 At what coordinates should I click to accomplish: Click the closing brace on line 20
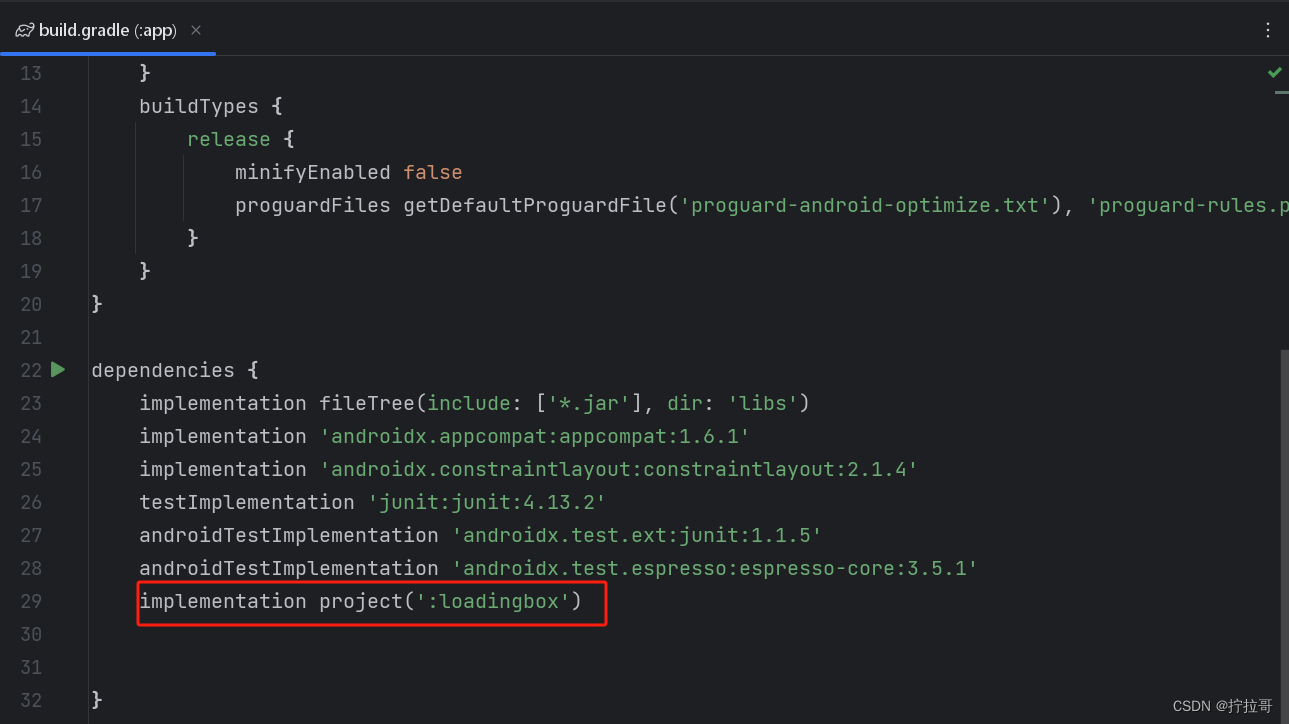(97, 304)
